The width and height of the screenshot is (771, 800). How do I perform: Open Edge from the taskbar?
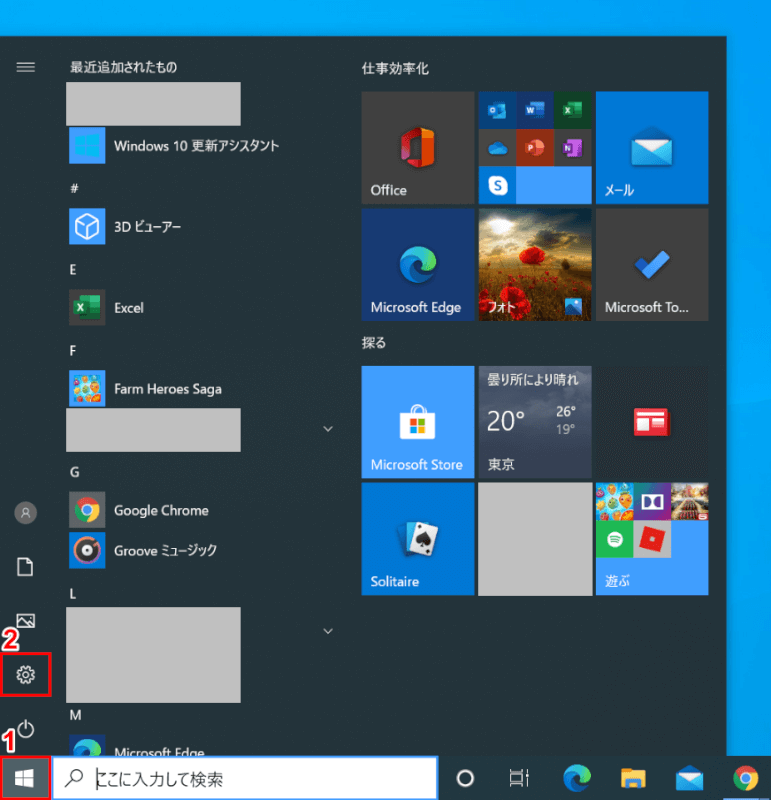click(577, 779)
